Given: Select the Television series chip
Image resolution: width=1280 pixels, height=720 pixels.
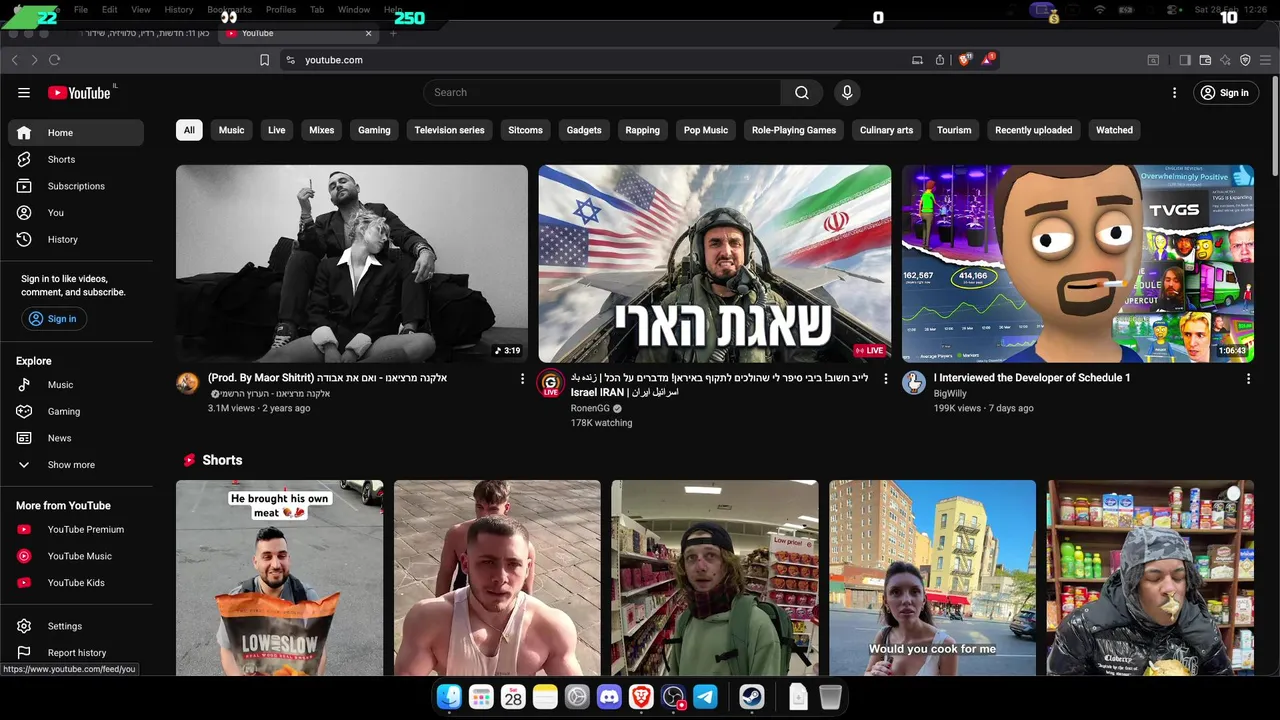Looking at the screenshot, I should [449, 130].
